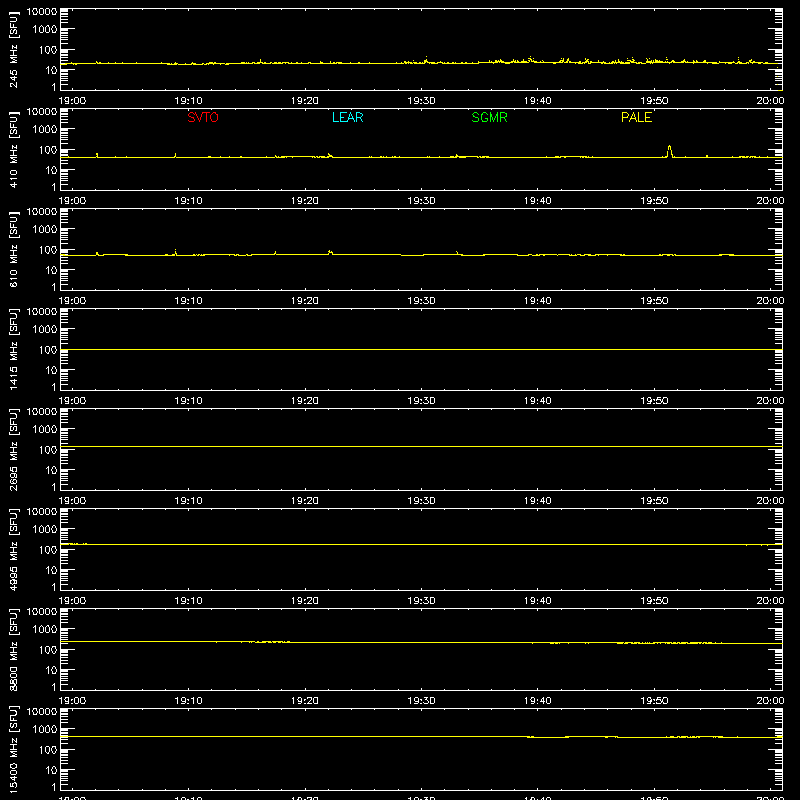Click 19:00 tick label under 1415 MHz plot
The height and width of the screenshot is (800, 800).
pyautogui.click(x=72, y=401)
